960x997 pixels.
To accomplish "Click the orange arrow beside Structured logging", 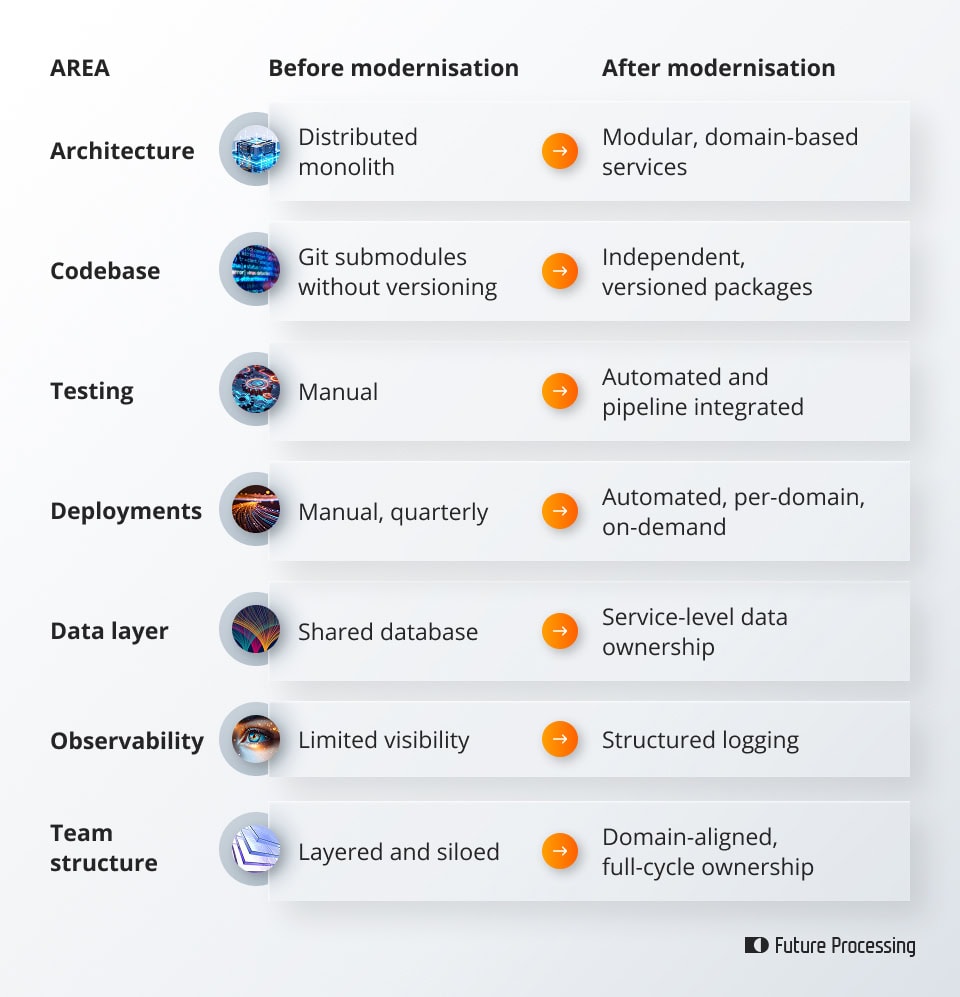I will pyautogui.click(x=560, y=740).
